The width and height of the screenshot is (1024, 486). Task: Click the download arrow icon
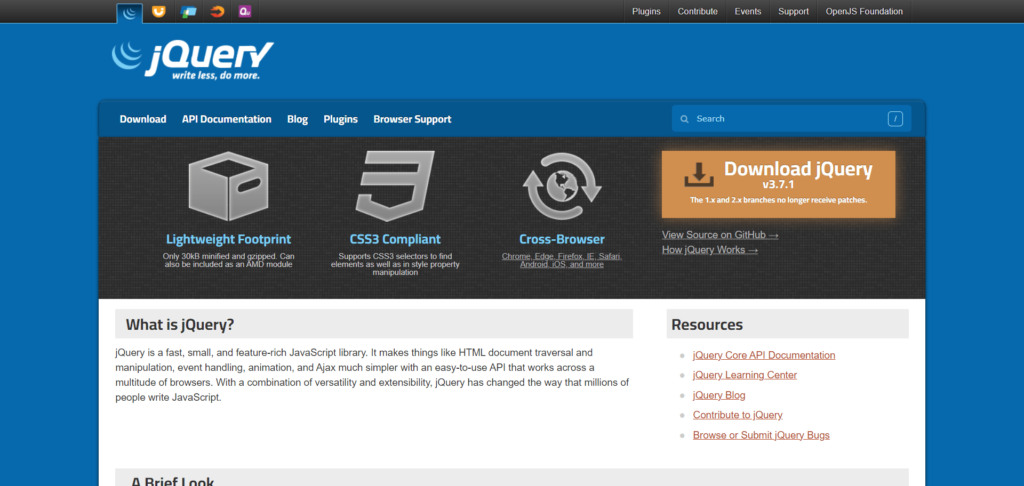[699, 174]
